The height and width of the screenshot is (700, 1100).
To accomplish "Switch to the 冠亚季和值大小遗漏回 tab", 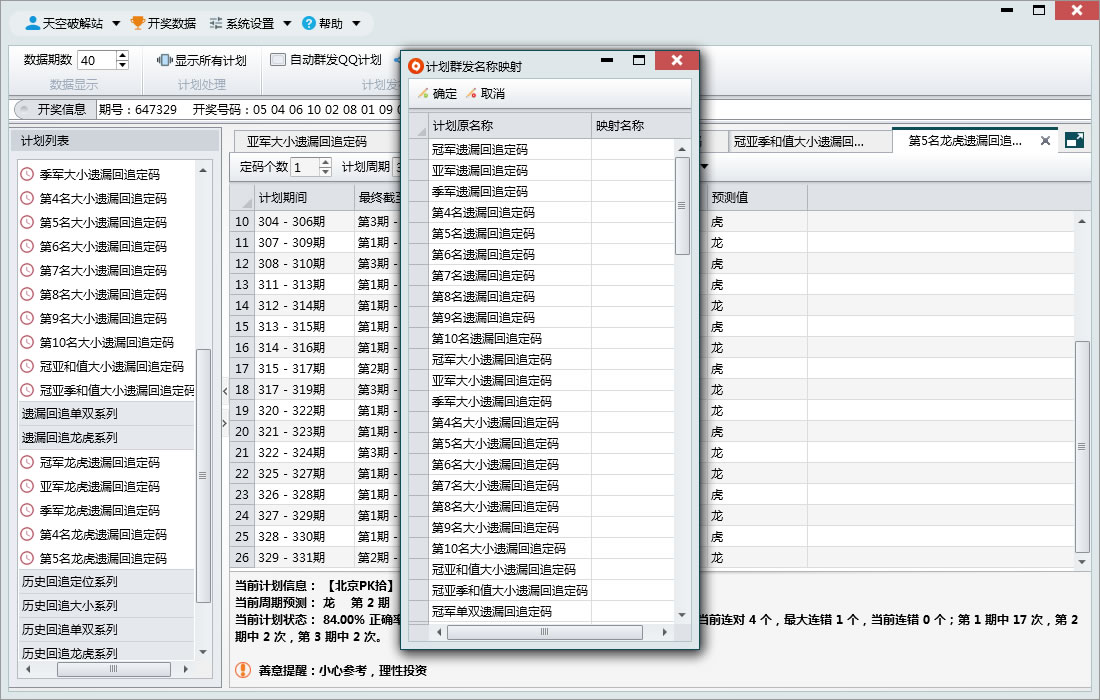I will click(798, 142).
